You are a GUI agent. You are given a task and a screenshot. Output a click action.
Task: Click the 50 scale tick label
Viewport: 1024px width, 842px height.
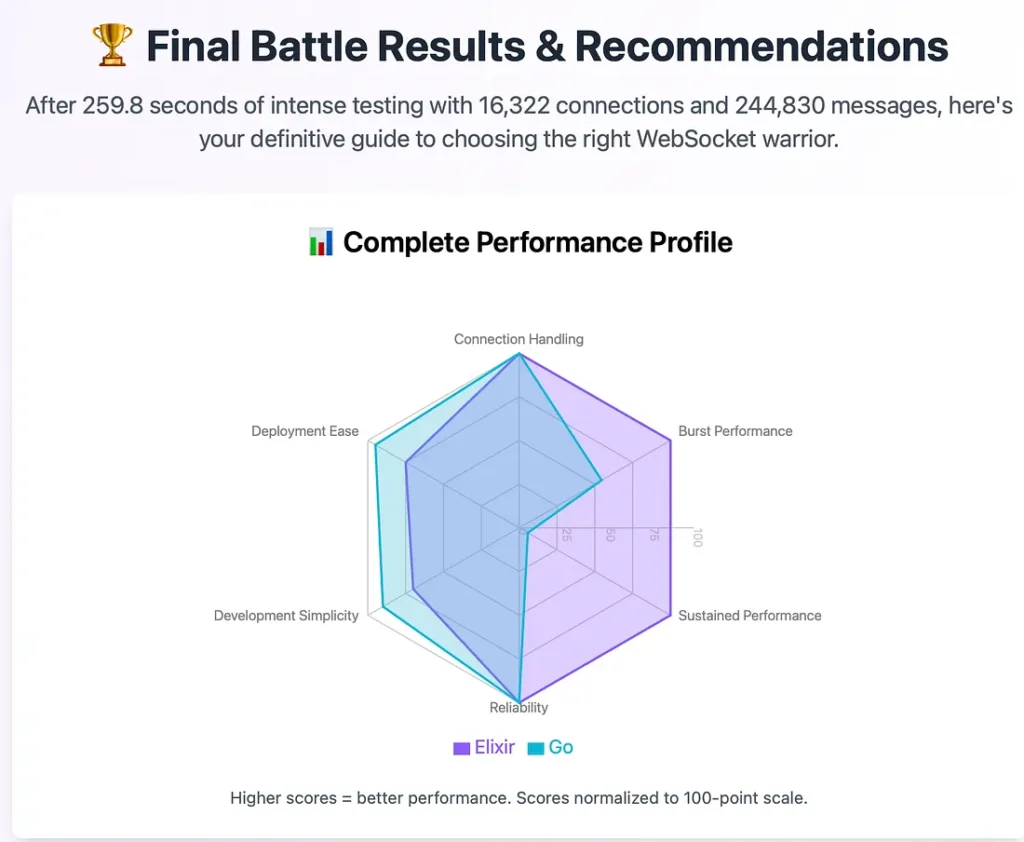coord(610,535)
